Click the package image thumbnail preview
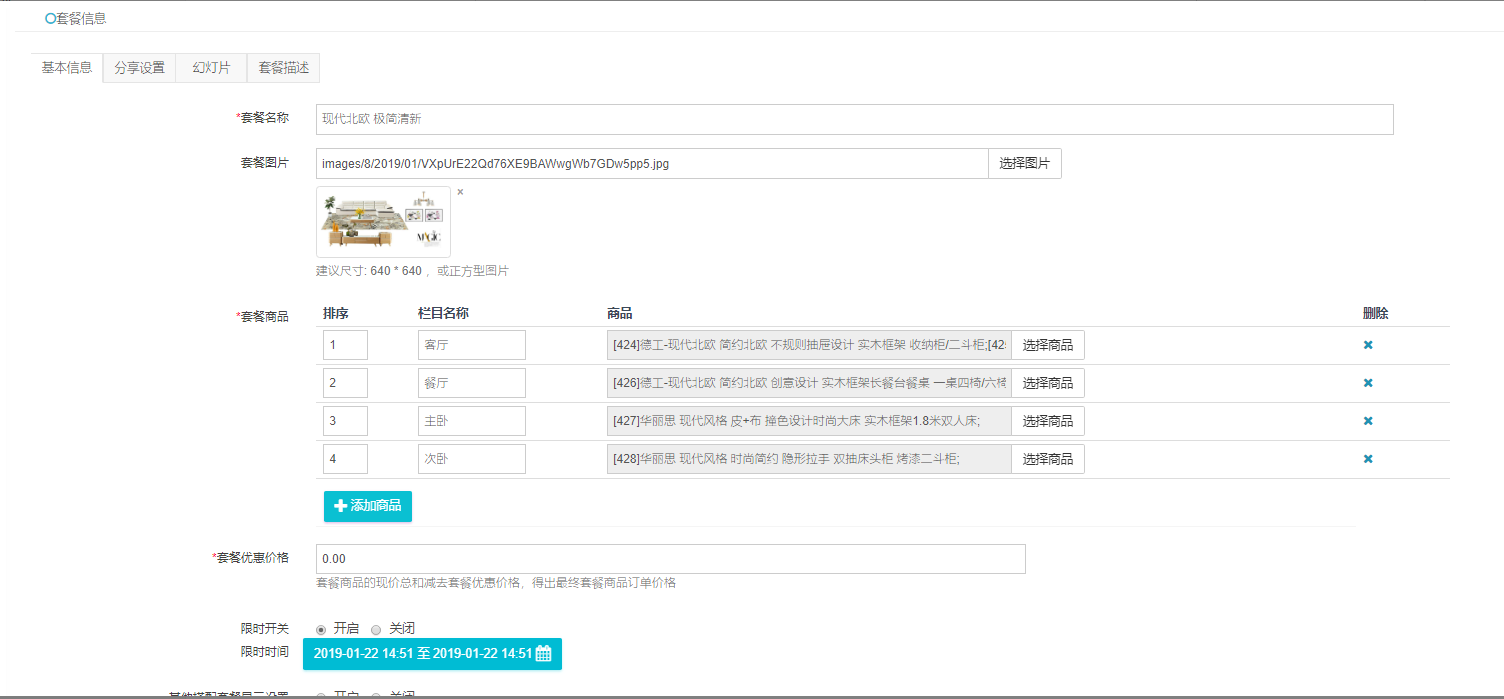The image size is (1504, 699). pos(383,222)
